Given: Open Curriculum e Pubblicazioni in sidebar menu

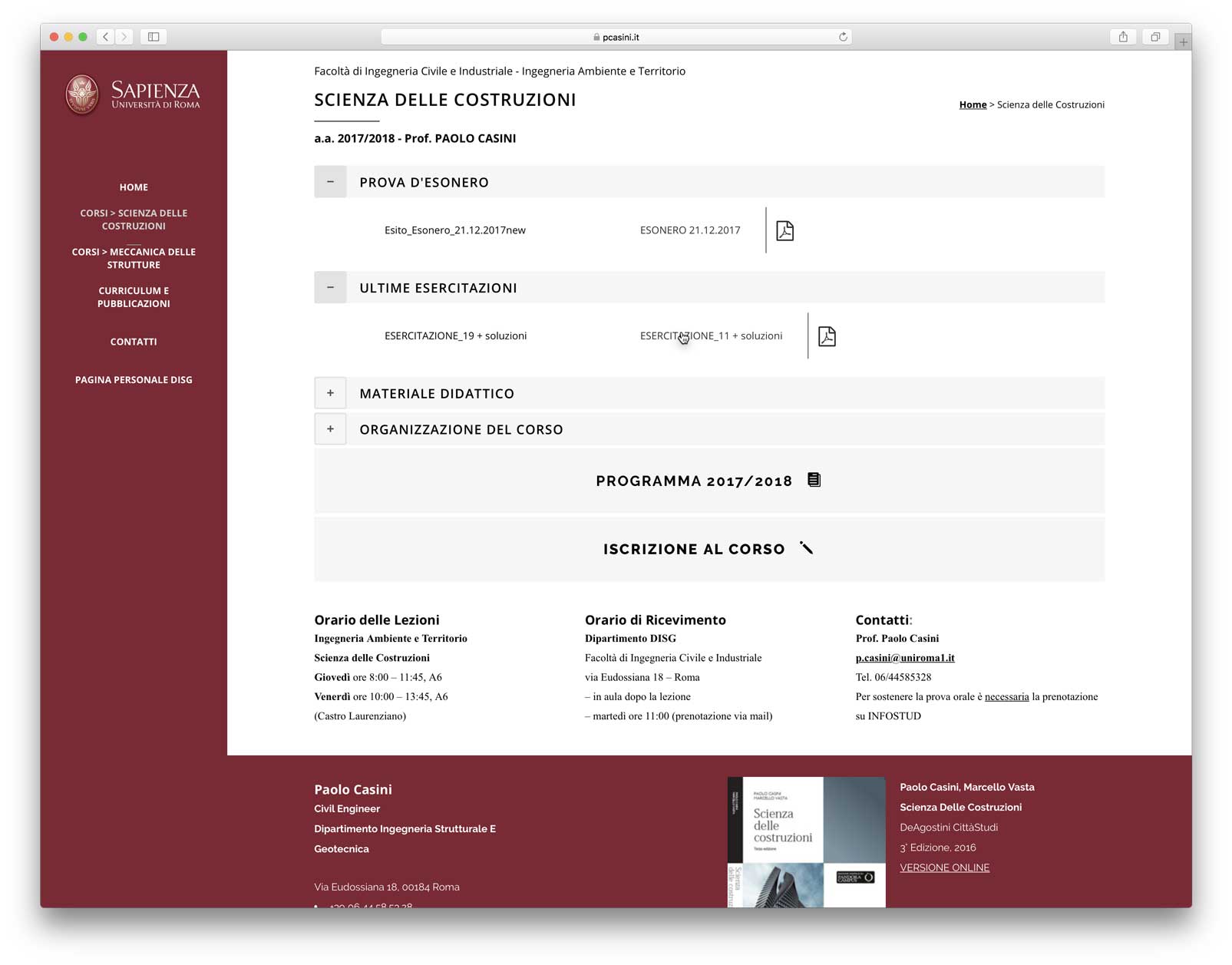Looking at the screenshot, I should [x=134, y=297].
